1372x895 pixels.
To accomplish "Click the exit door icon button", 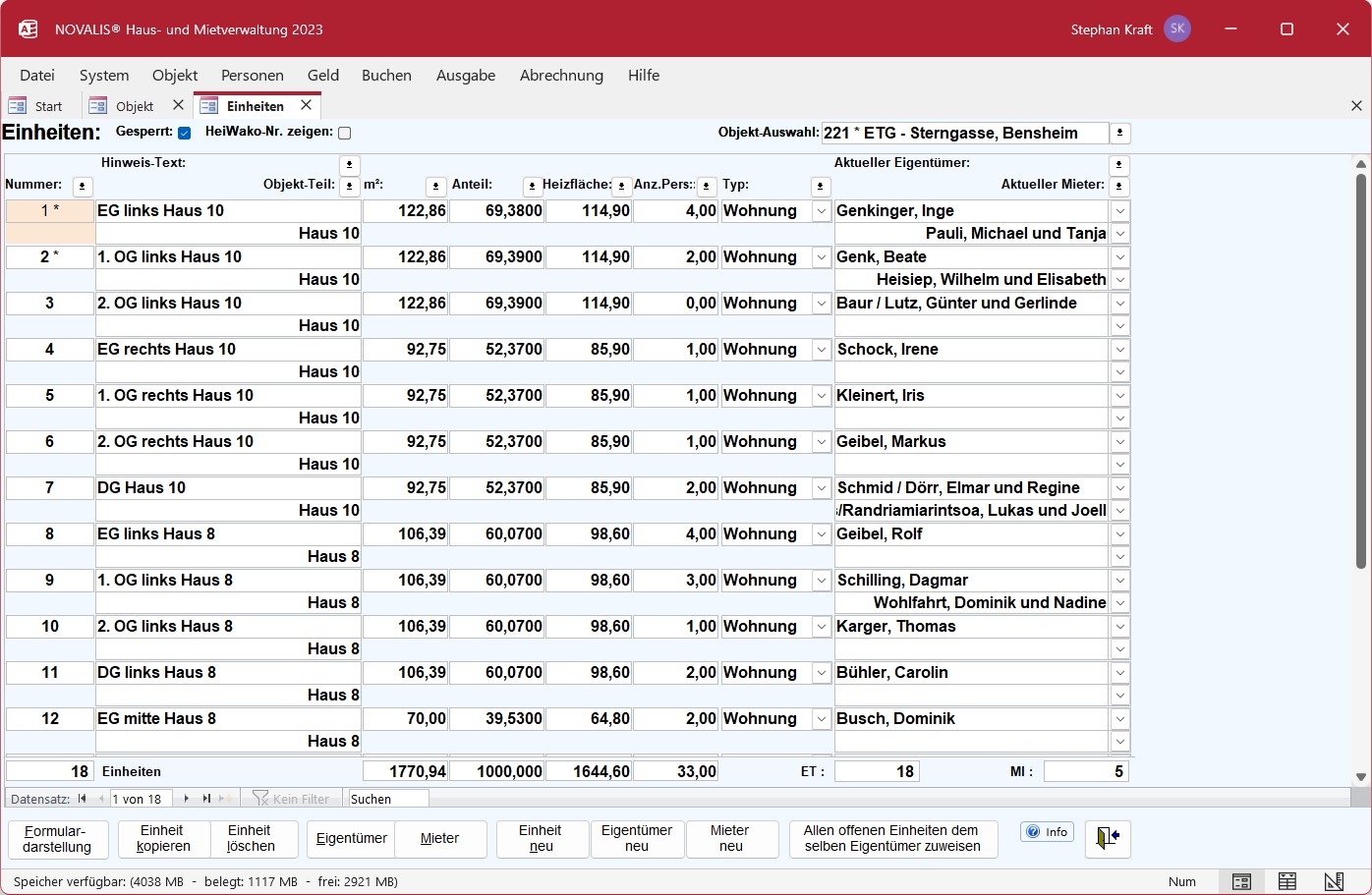I will click(x=1108, y=838).
